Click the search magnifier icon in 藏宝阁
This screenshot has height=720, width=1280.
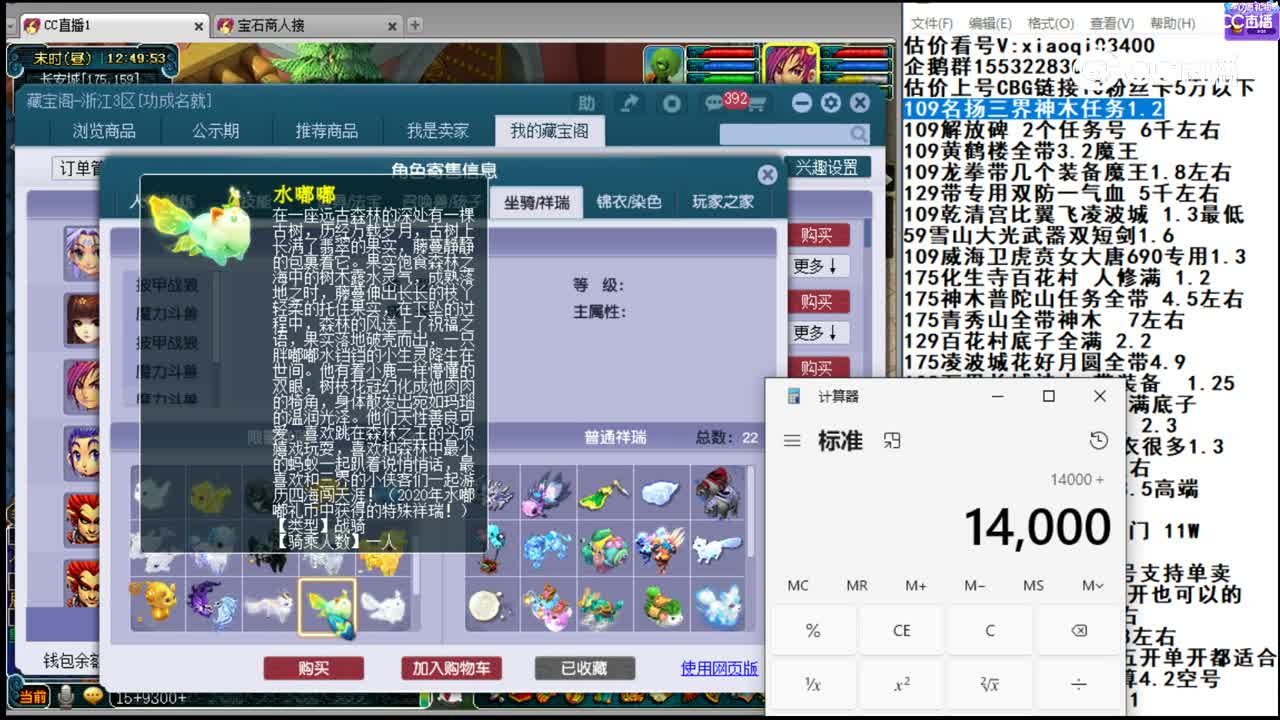point(859,134)
